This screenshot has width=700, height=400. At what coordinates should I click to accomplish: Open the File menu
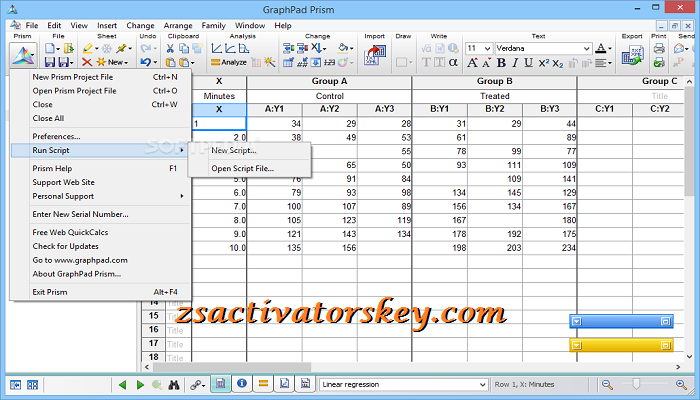coord(32,25)
